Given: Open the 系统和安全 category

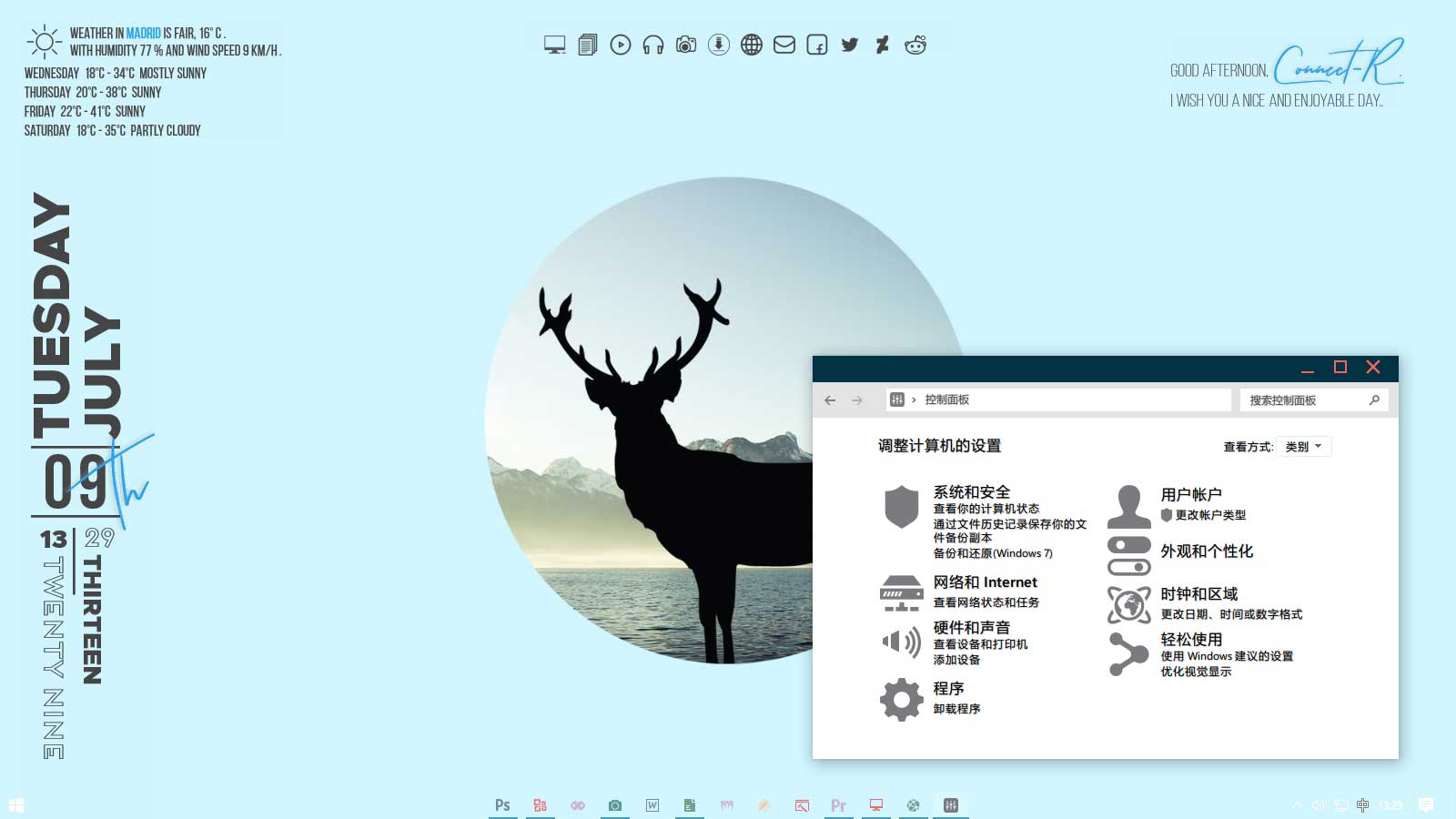Looking at the screenshot, I should [971, 491].
